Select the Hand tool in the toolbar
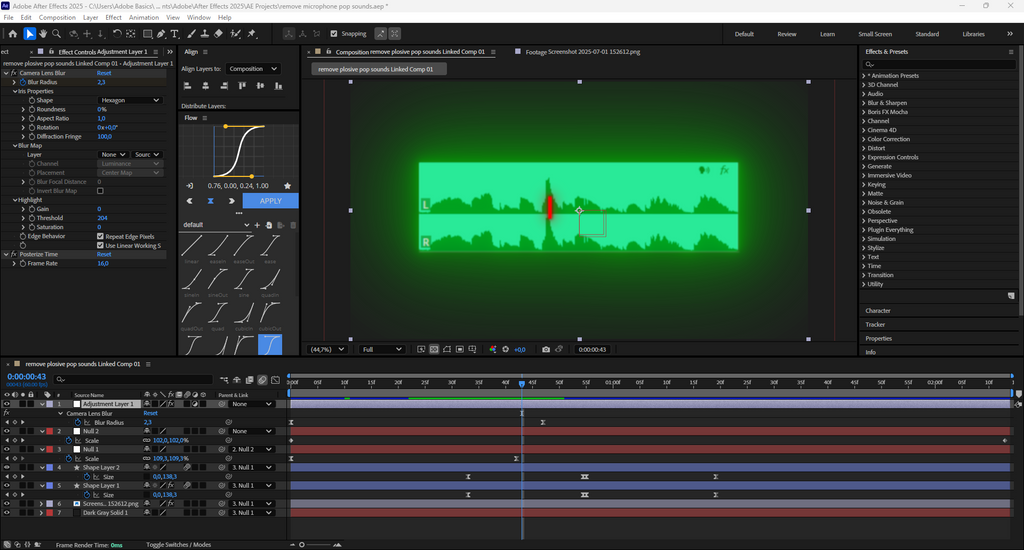 [43, 34]
